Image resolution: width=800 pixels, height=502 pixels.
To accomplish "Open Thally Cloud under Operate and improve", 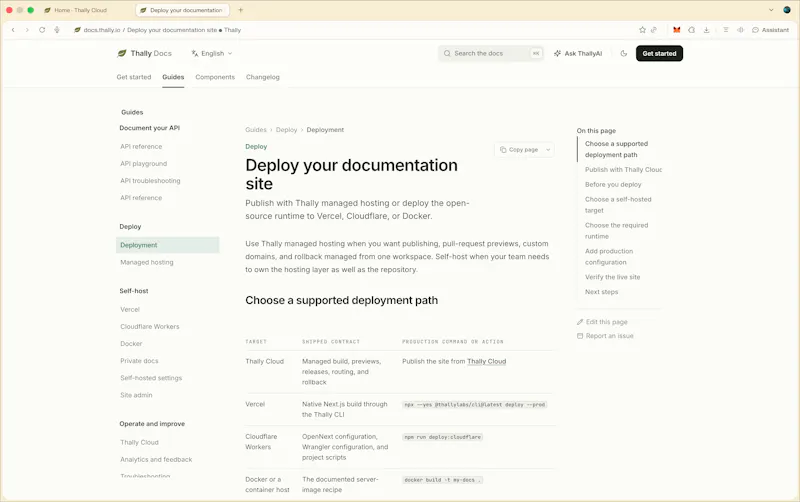I will 139,442.
